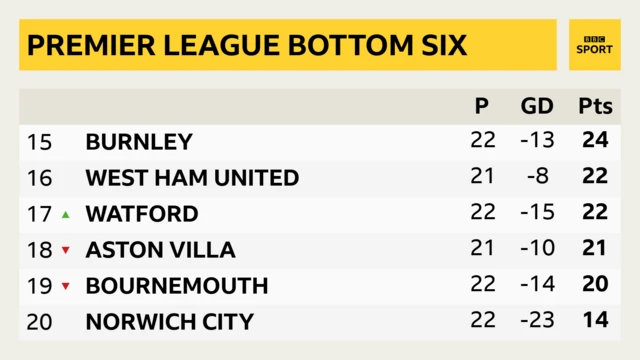
Task: Click the Norwich City team name
Action: [170, 322]
